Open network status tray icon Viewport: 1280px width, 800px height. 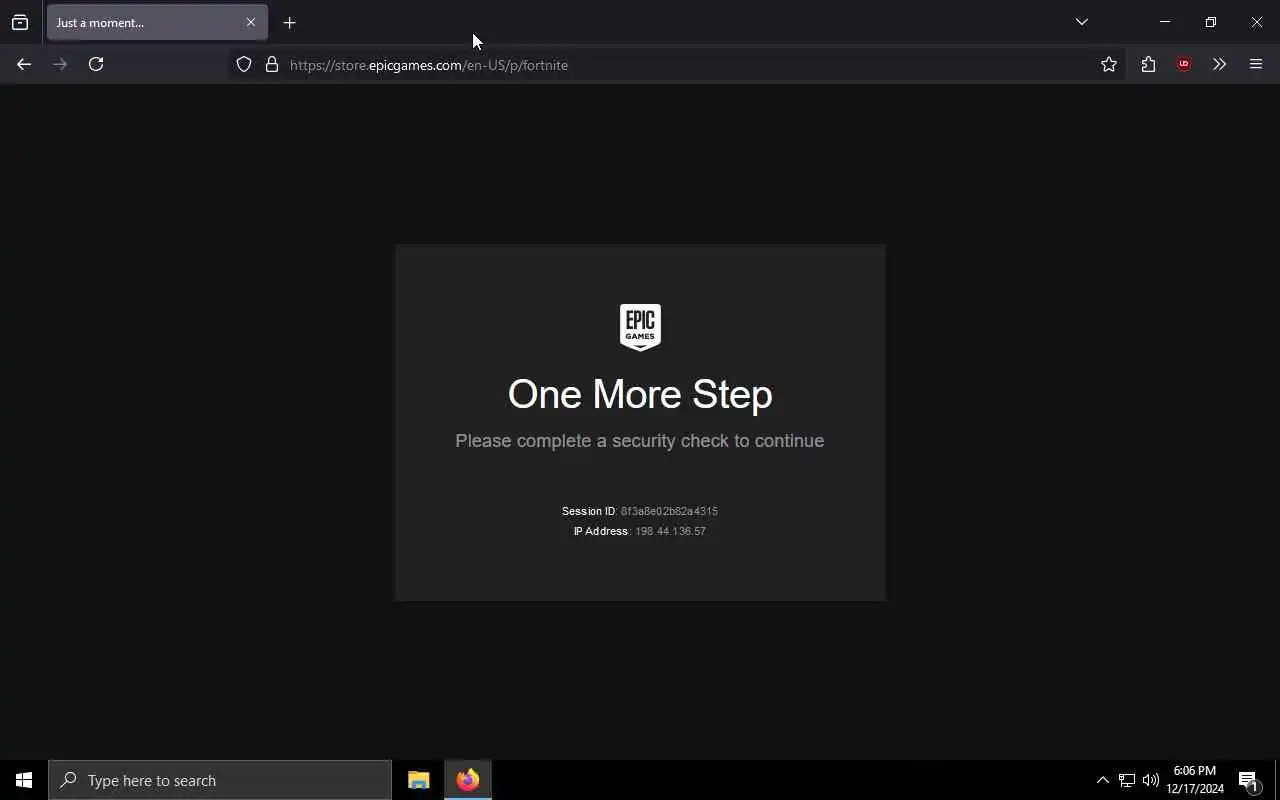pos(1127,780)
